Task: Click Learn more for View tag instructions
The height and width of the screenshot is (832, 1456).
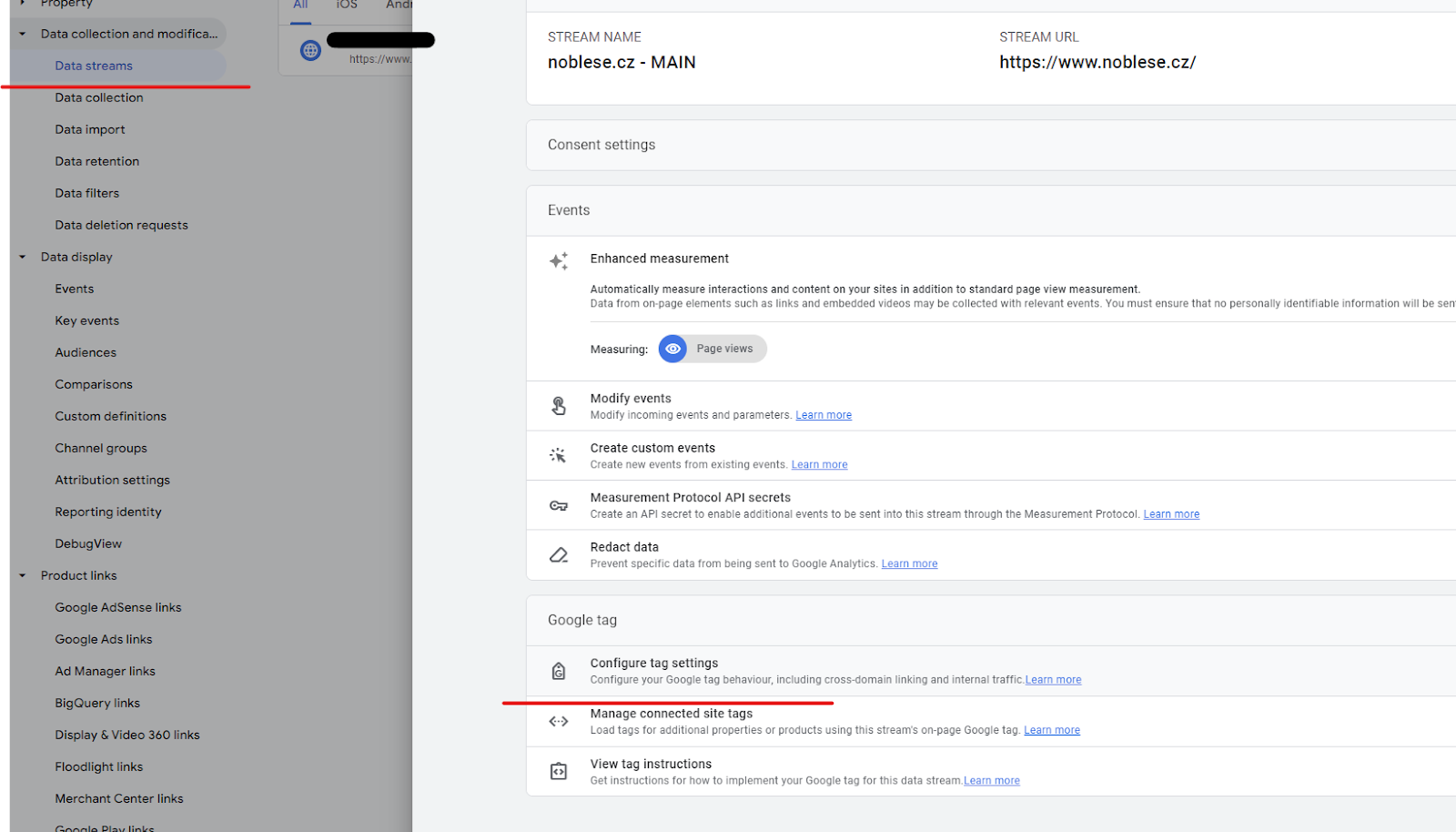Action: (992, 780)
